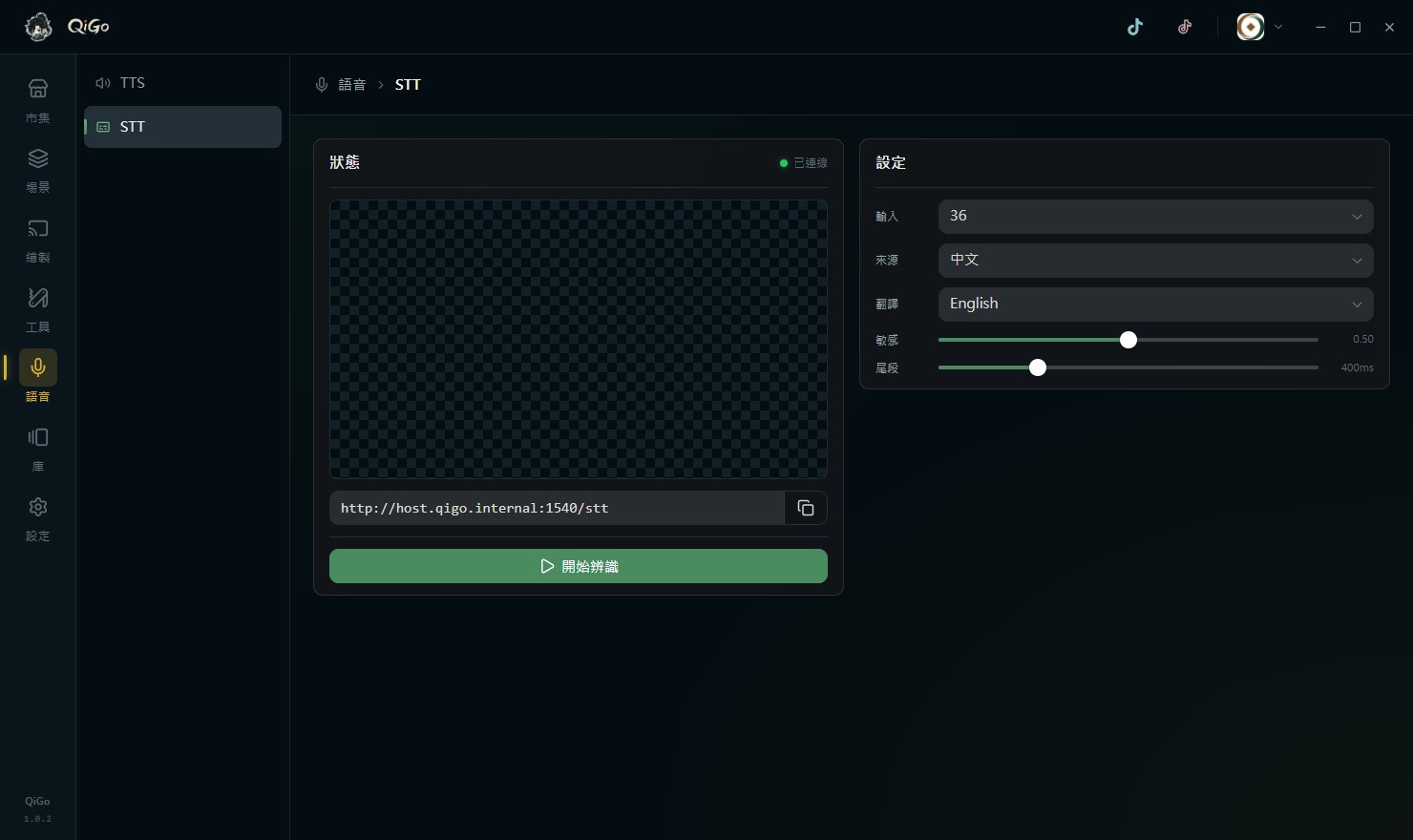Maximize the QiGo window
The image size is (1413, 840).
click(1355, 27)
